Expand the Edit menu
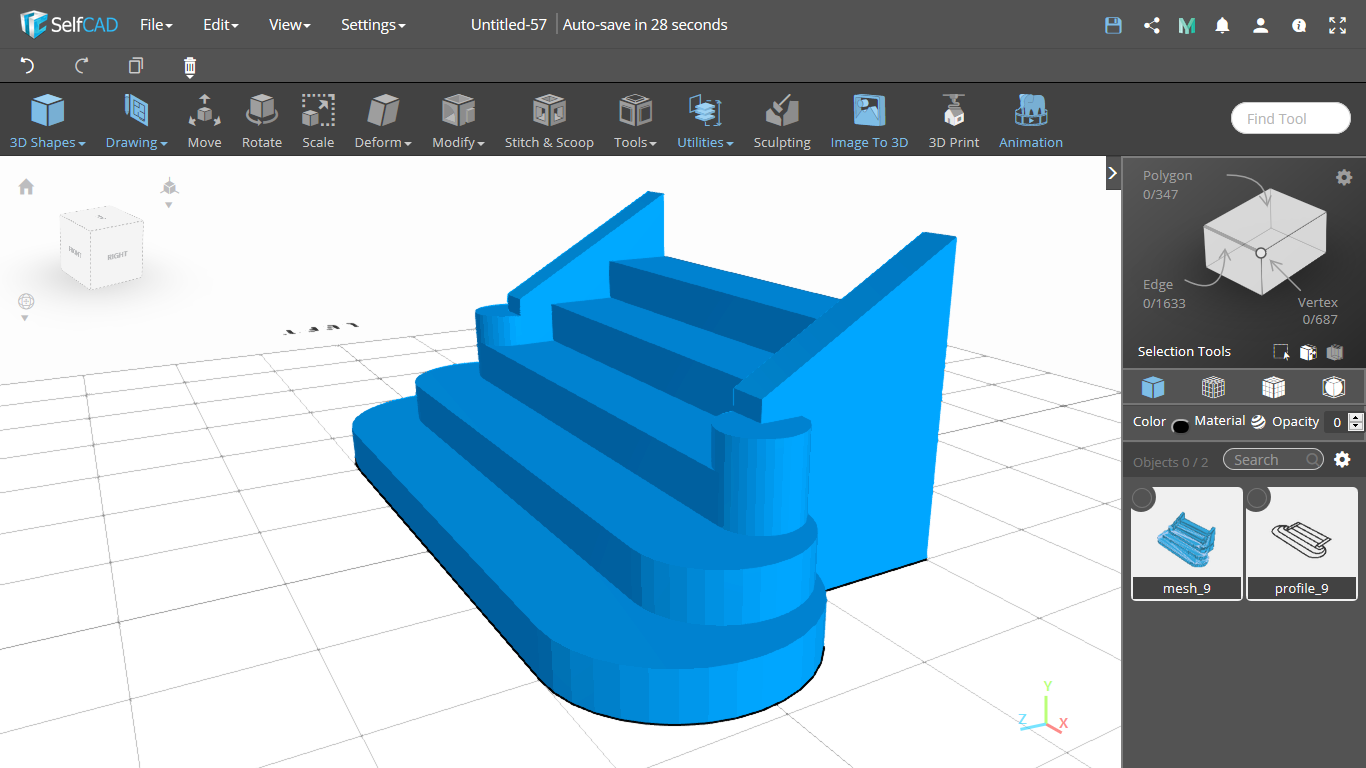This screenshot has height=768, width=1366. [x=220, y=25]
